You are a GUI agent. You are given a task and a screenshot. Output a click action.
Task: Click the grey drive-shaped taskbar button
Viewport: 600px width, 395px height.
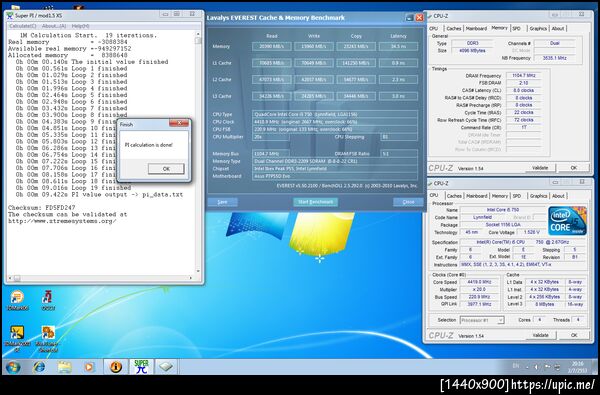(166, 367)
